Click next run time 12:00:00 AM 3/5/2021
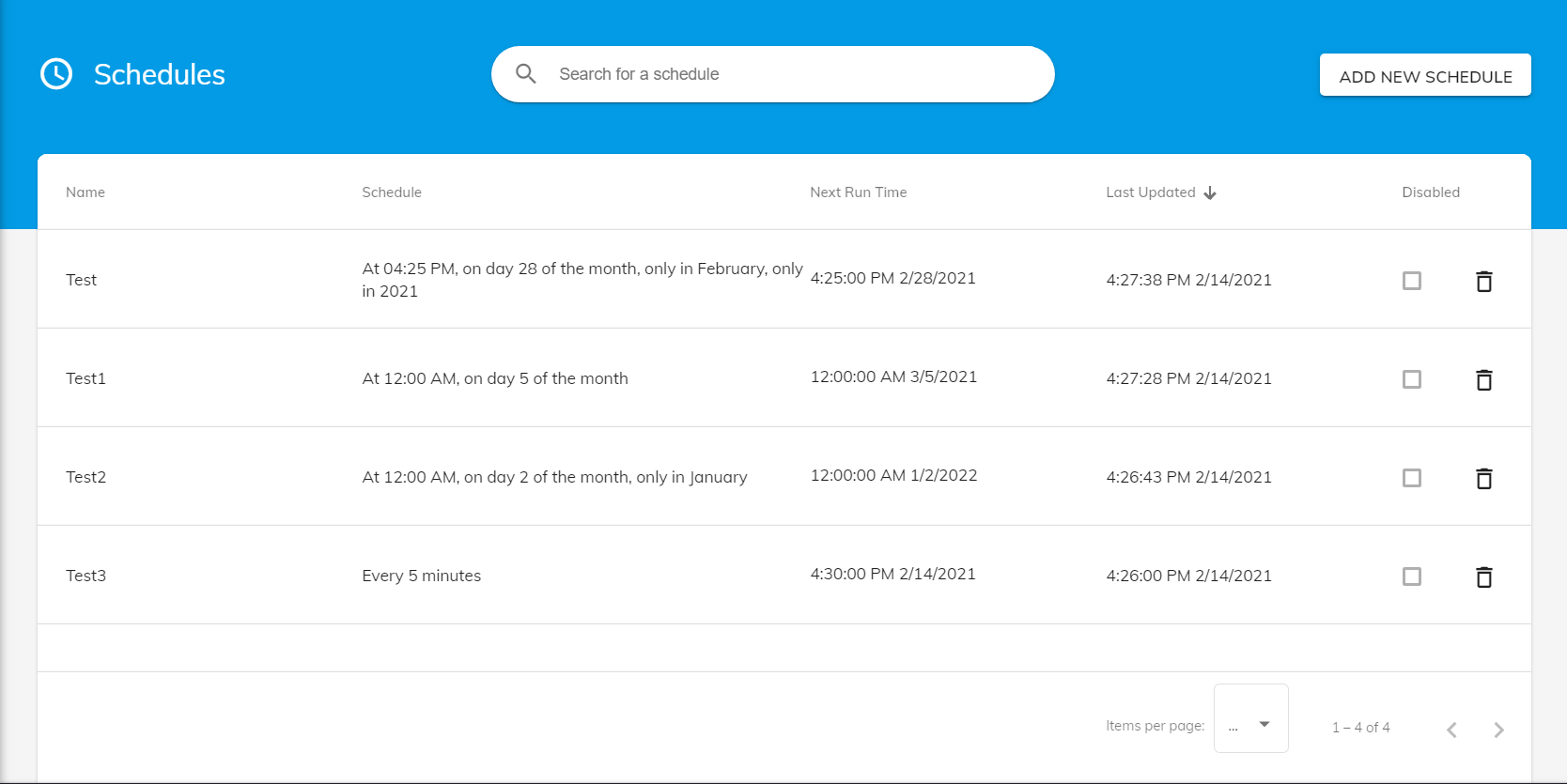 [x=893, y=377]
